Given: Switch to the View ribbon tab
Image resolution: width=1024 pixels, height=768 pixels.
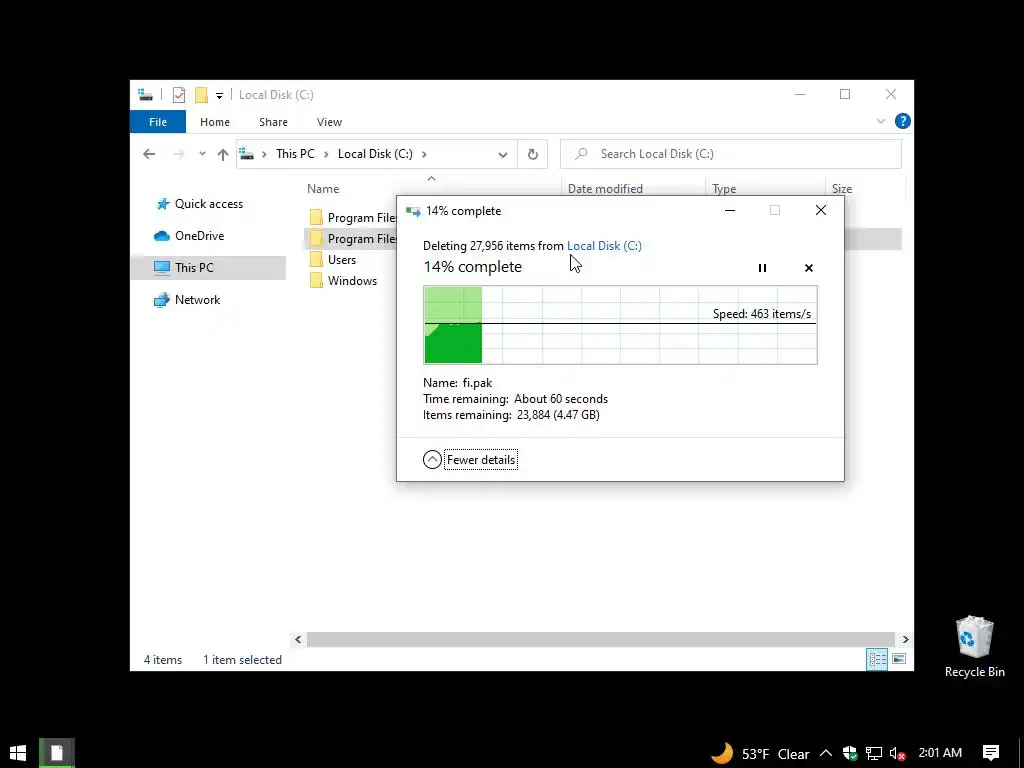Looking at the screenshot, I should tap(329, 122).
